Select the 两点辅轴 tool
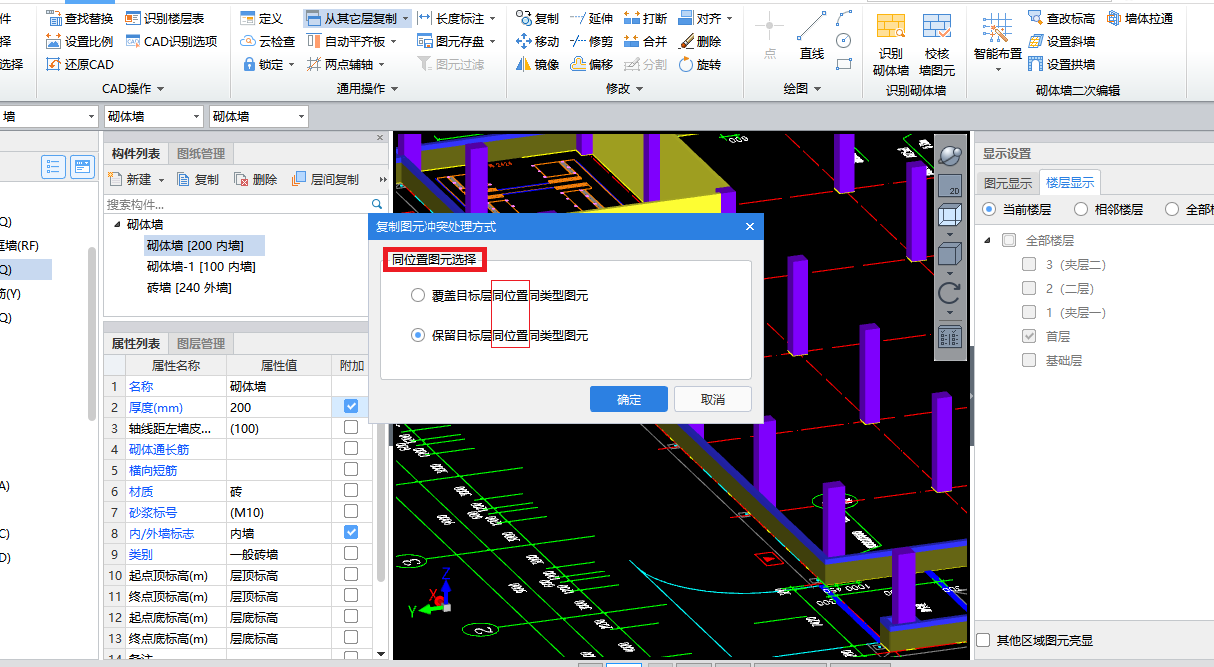Image resolution: width=1214 pixels, height=667 pixels. 338,64
